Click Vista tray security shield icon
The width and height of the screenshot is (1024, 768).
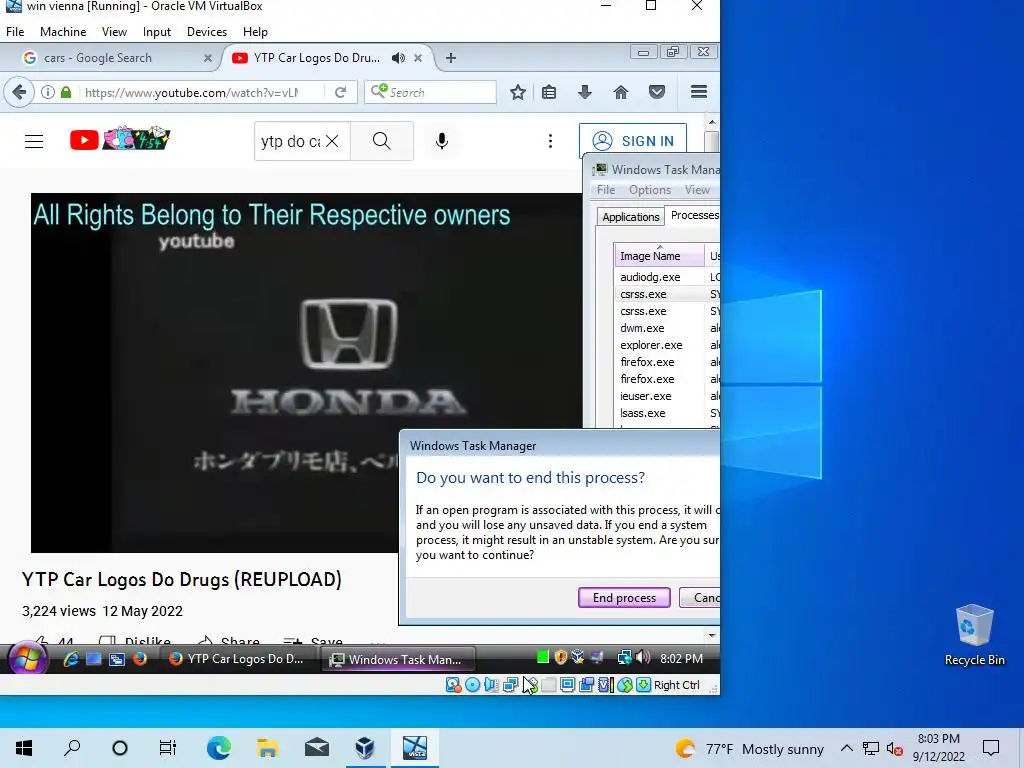pos(560,658)
